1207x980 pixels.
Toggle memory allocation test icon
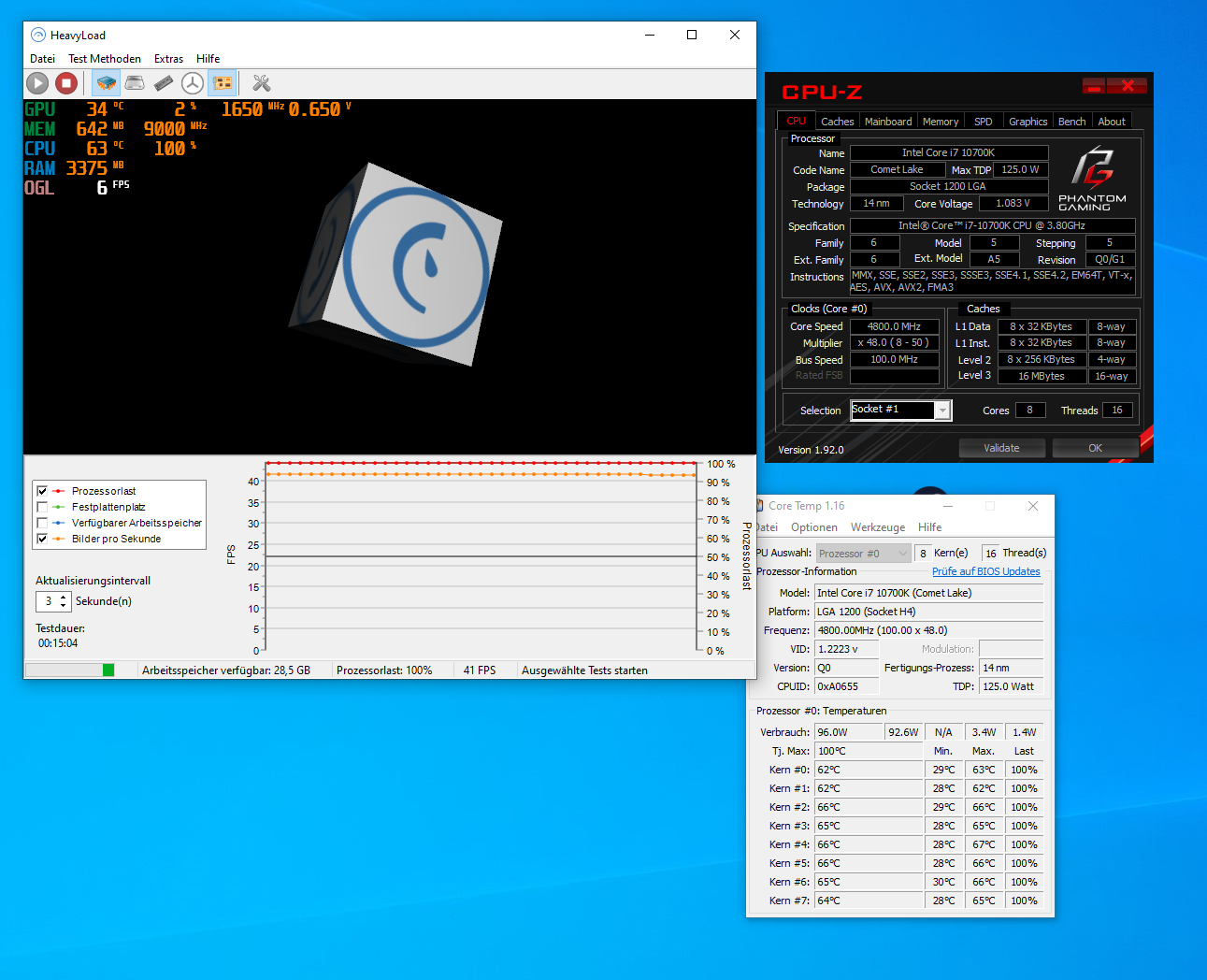tap(164, 83)
